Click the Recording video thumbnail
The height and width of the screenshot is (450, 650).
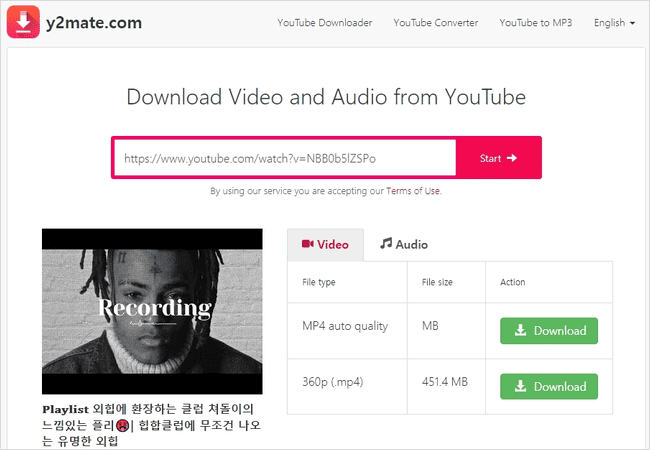(152, 311)
